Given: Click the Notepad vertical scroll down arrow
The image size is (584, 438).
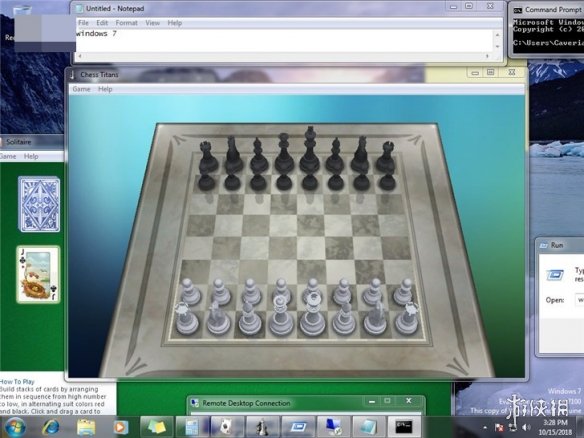Looking at the screenshot, I should [x=498, y=47].
